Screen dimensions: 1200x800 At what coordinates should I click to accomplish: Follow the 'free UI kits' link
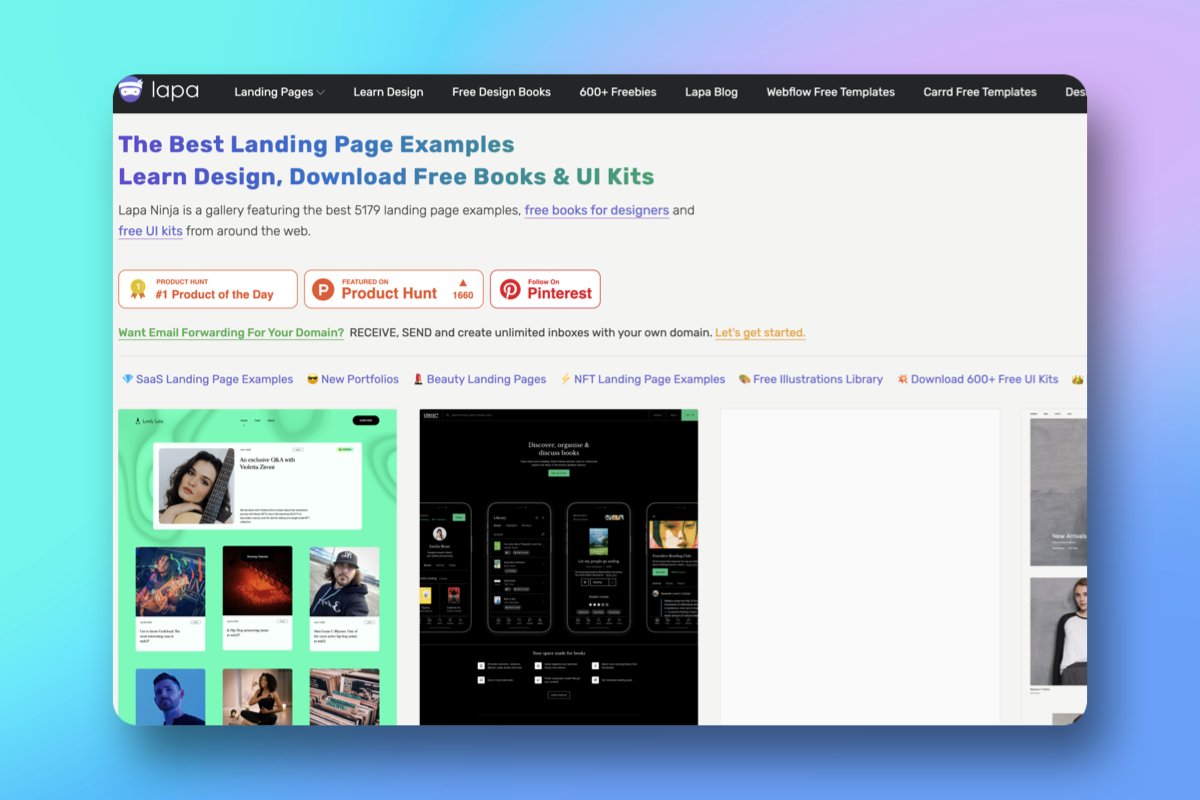(x=150, y=231)
